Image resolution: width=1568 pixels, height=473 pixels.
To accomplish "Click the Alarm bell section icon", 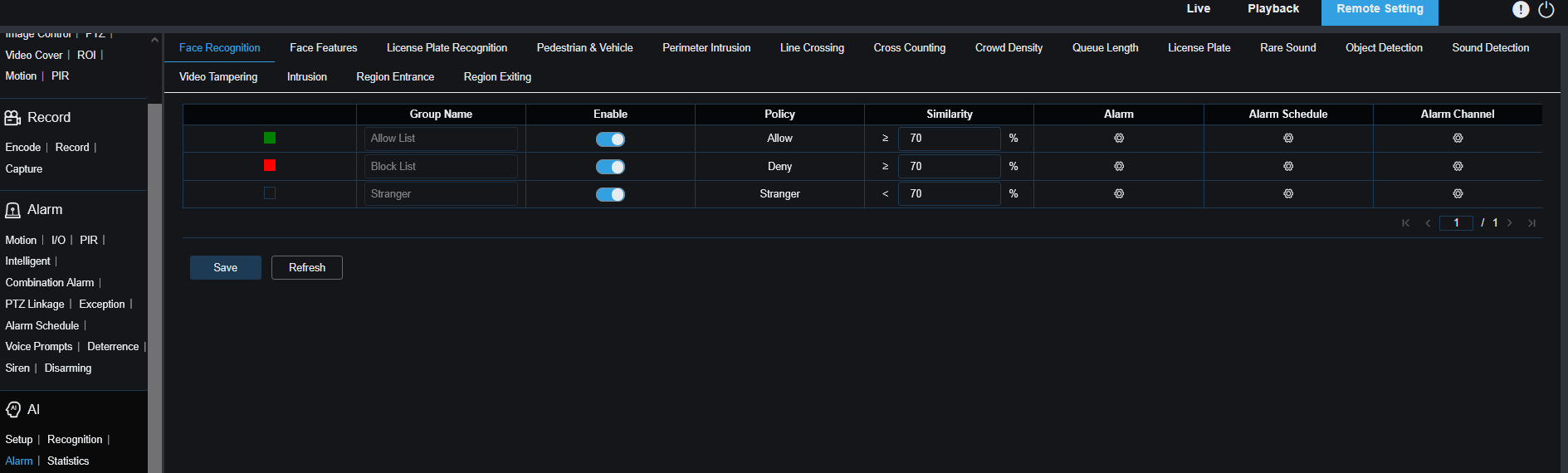I will [12, 210].
